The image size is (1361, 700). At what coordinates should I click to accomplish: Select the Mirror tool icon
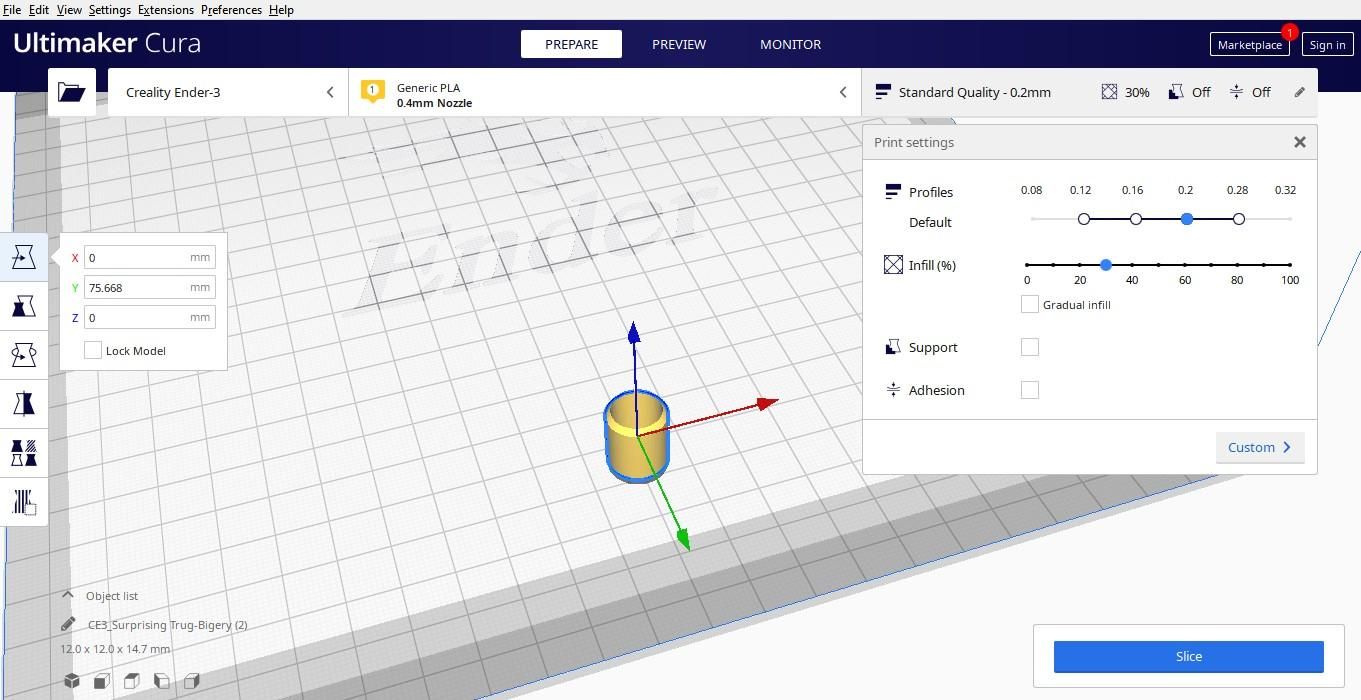(x=24, y=403)
